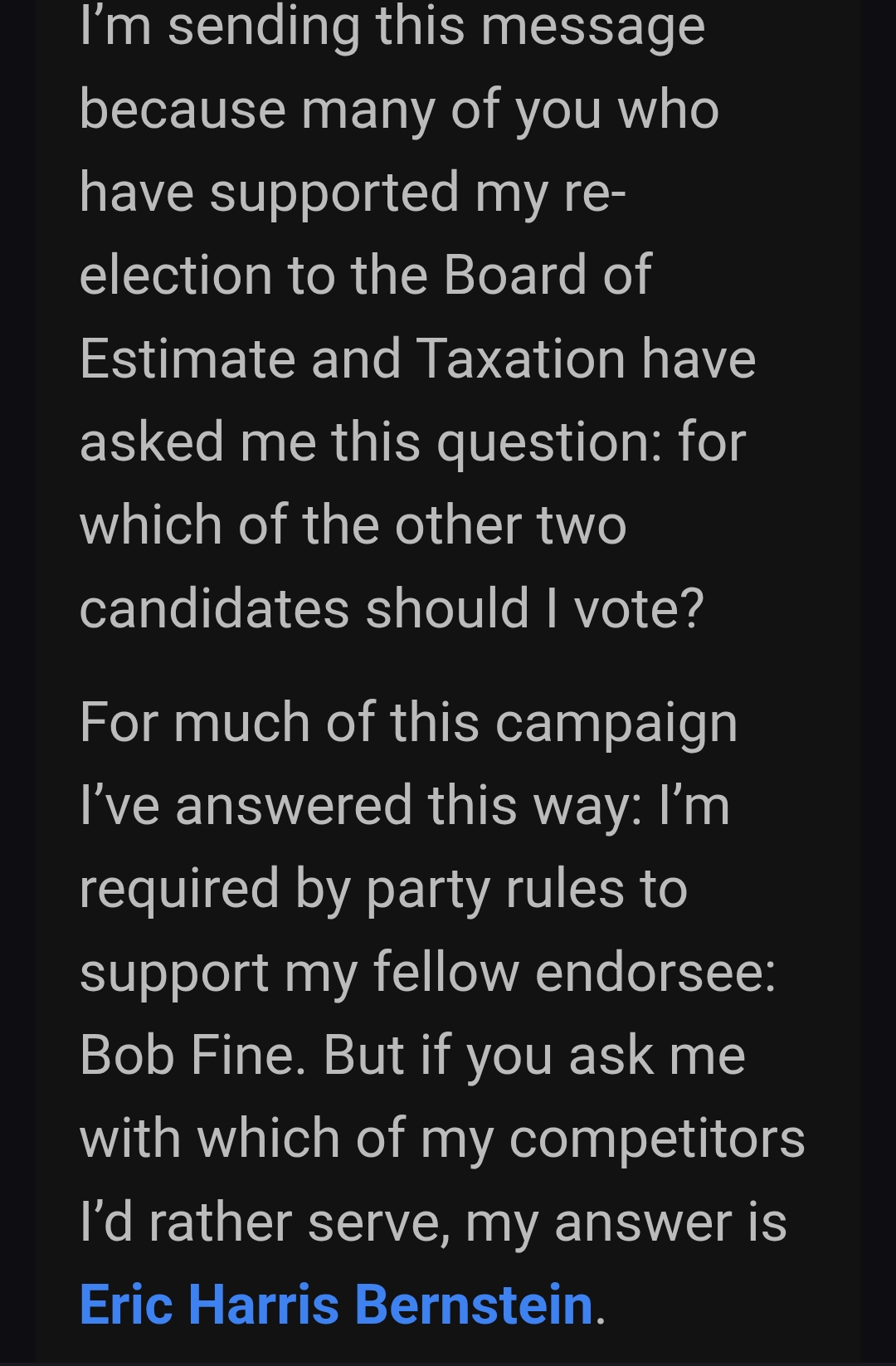
Task: Click the word "required"
Action: [x=179, y=889]
